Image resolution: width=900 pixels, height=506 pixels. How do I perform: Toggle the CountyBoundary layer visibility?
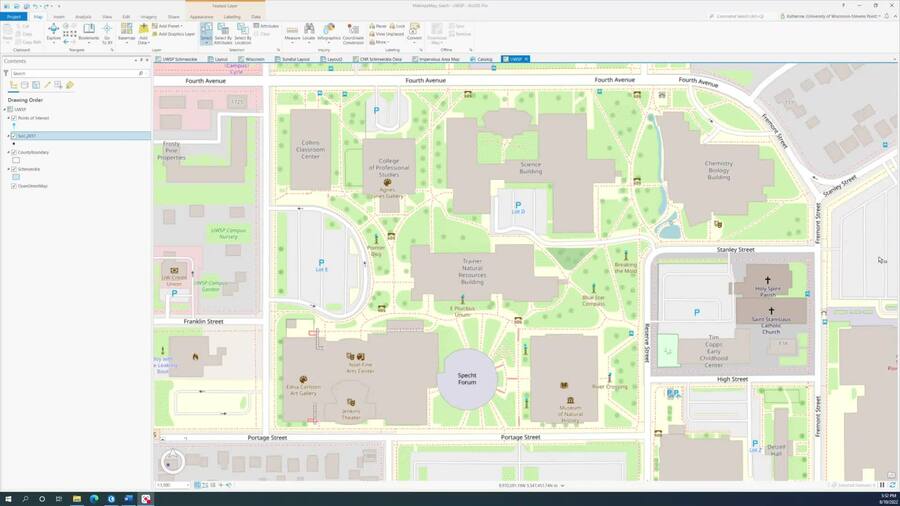click(14, 152)
